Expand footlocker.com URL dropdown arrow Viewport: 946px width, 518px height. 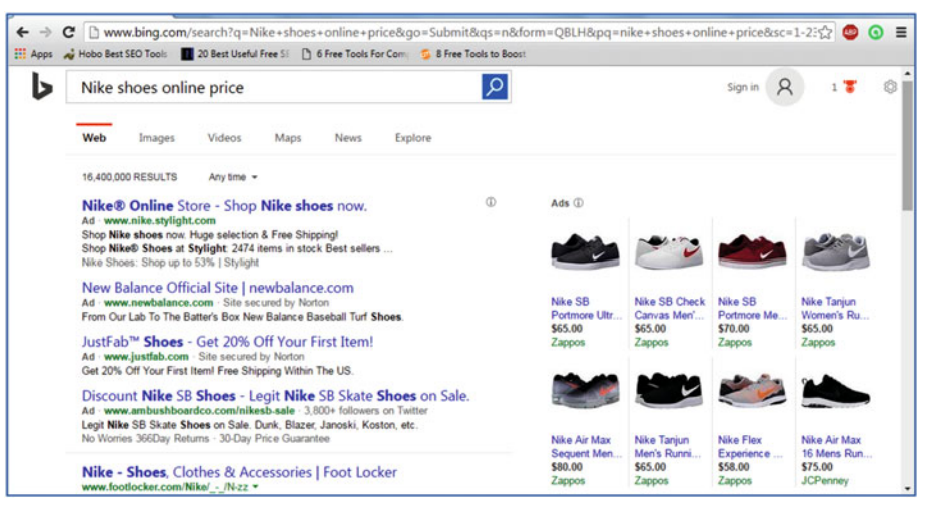coord(256,487)
